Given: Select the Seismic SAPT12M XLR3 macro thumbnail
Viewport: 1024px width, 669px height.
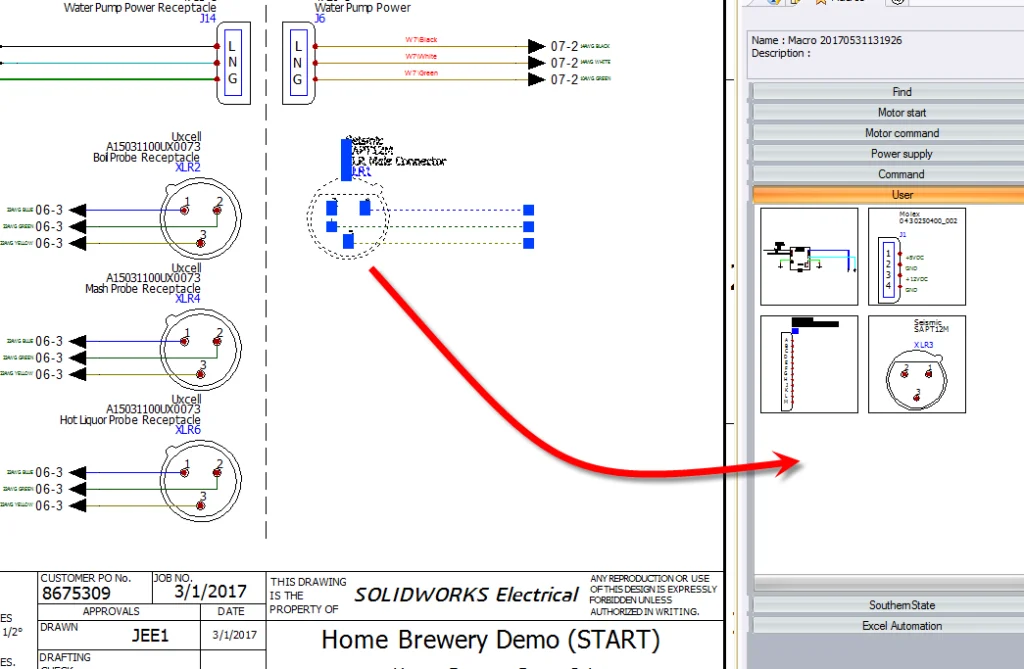Looking at the screenshot, I should click(x=916, y=363).
